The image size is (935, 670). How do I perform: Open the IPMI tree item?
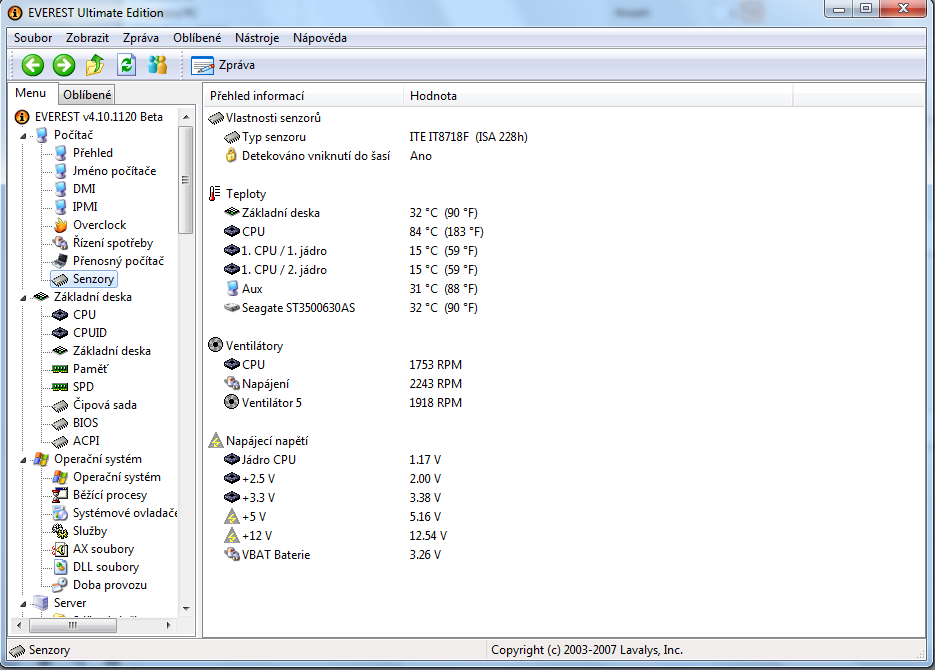tap(85, 207)
